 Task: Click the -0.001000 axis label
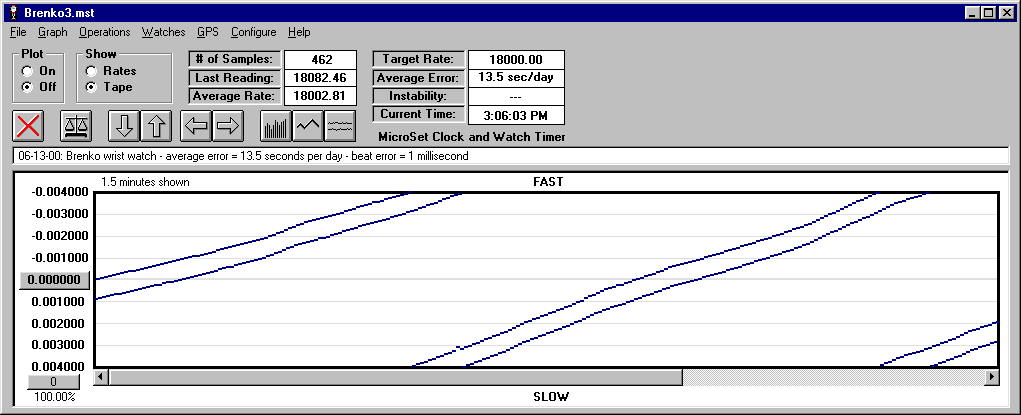click(60, 258)
